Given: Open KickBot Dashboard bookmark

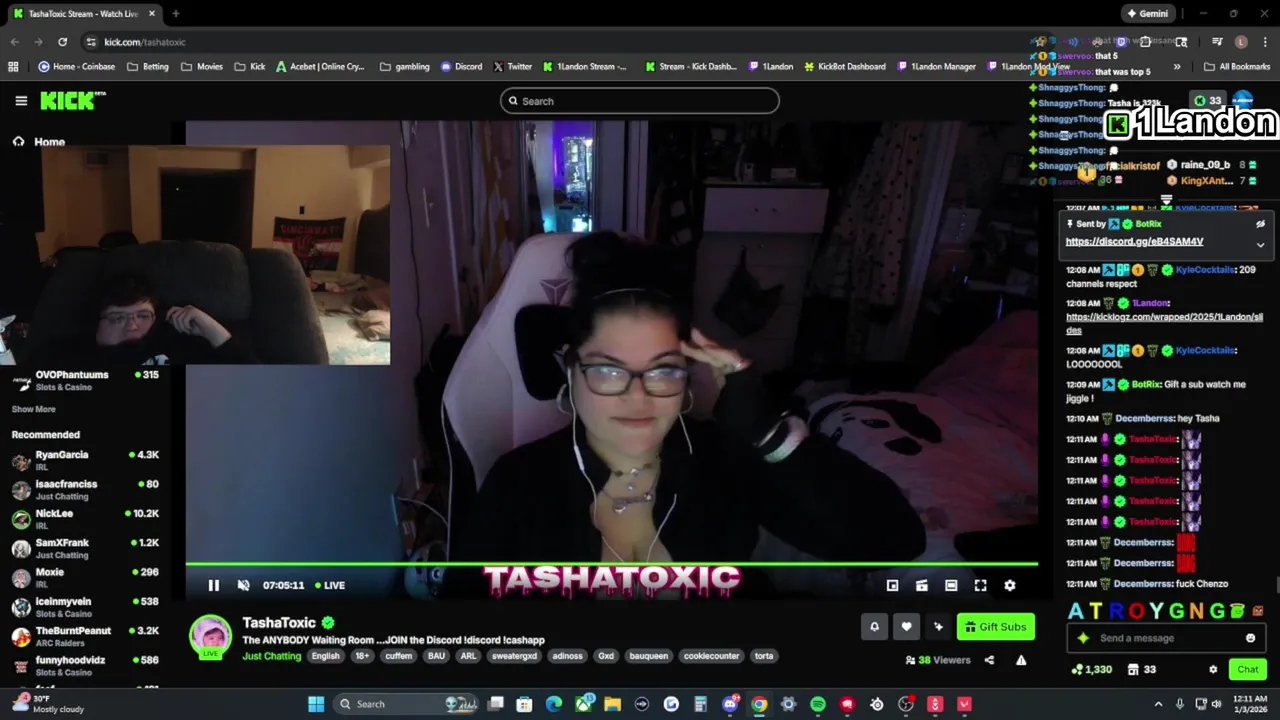Looking at the screenshot, I should pyautogui.click(x=844, y=67).
